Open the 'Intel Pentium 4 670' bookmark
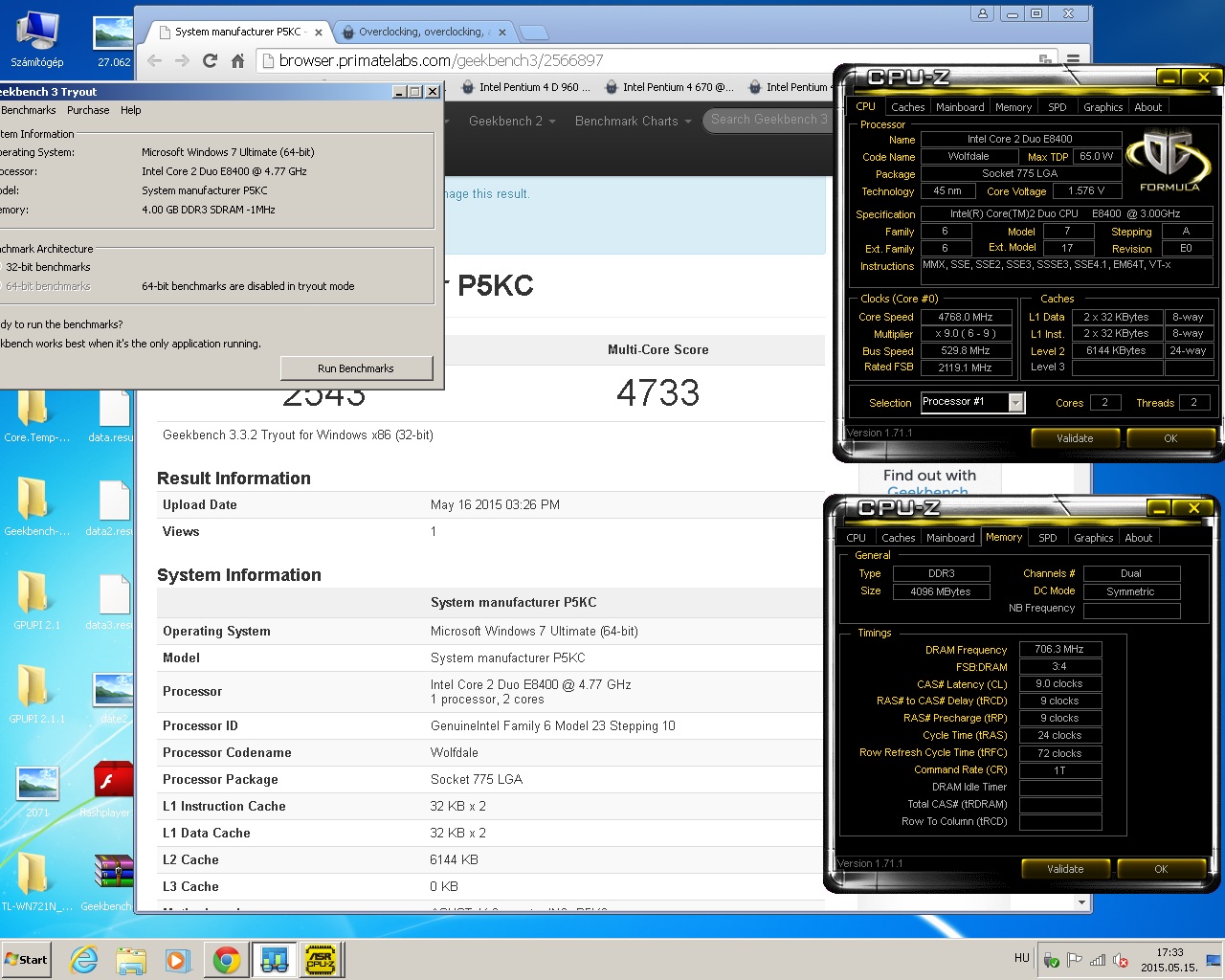 669,87
